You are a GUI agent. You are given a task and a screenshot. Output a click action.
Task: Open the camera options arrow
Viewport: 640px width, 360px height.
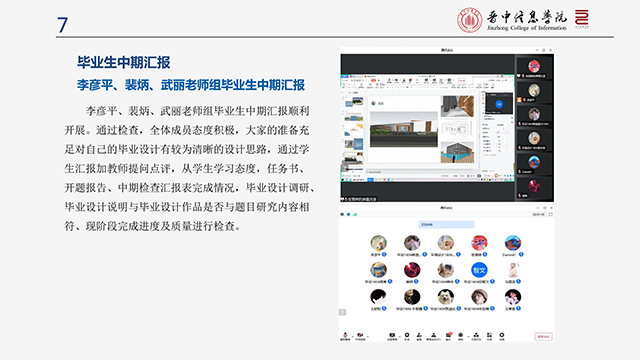pos(368,336)
